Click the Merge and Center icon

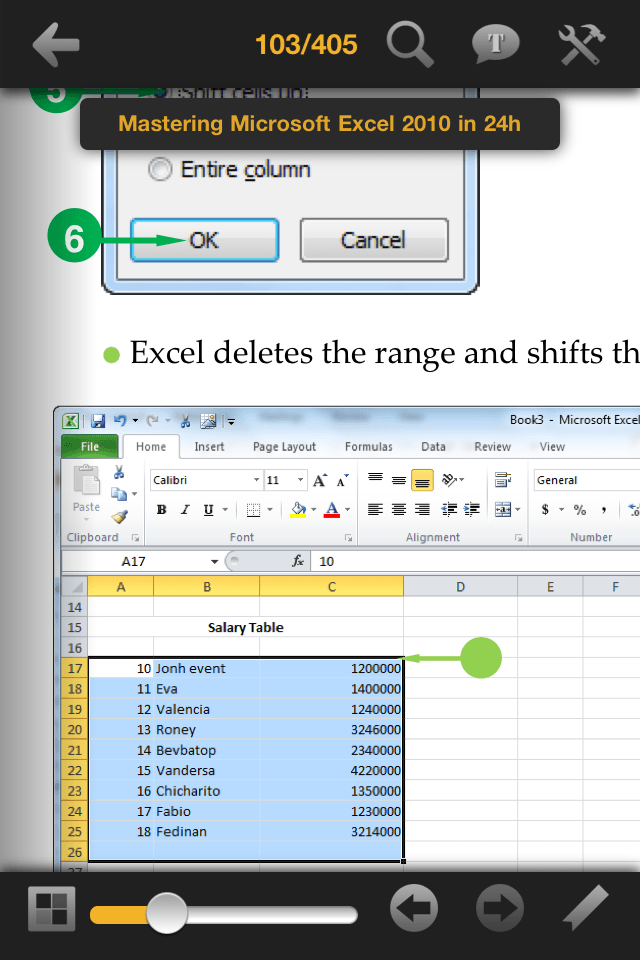(x=503, y=509)
